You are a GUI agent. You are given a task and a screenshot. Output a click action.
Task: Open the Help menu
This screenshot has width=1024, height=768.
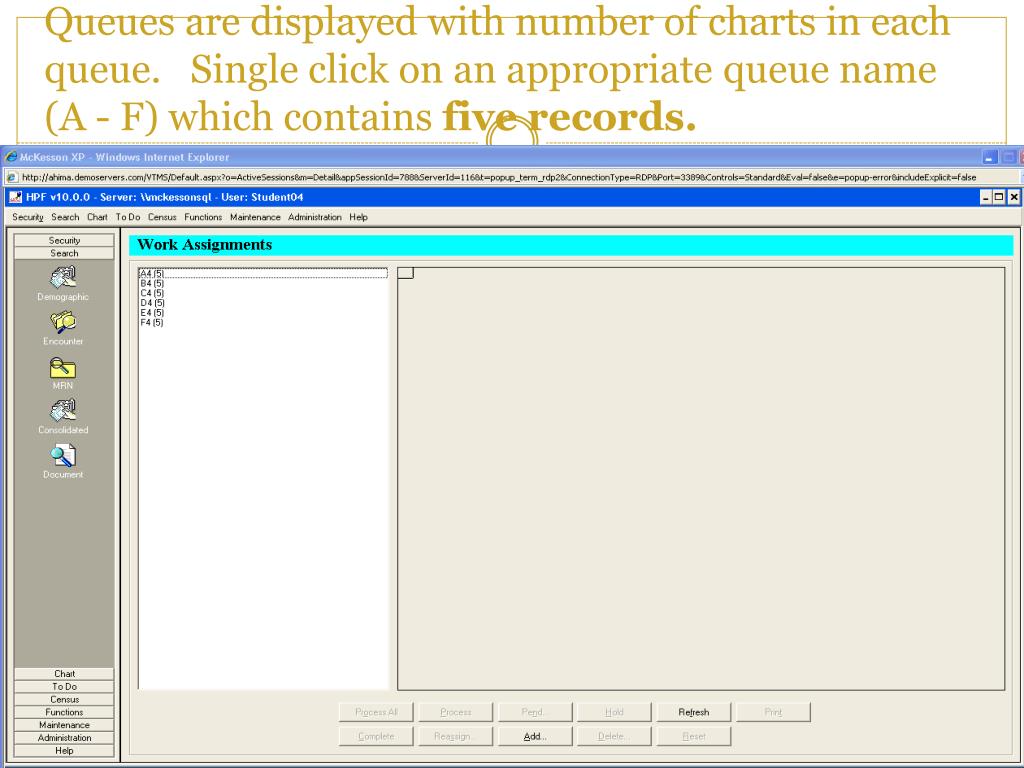point(359,217)
